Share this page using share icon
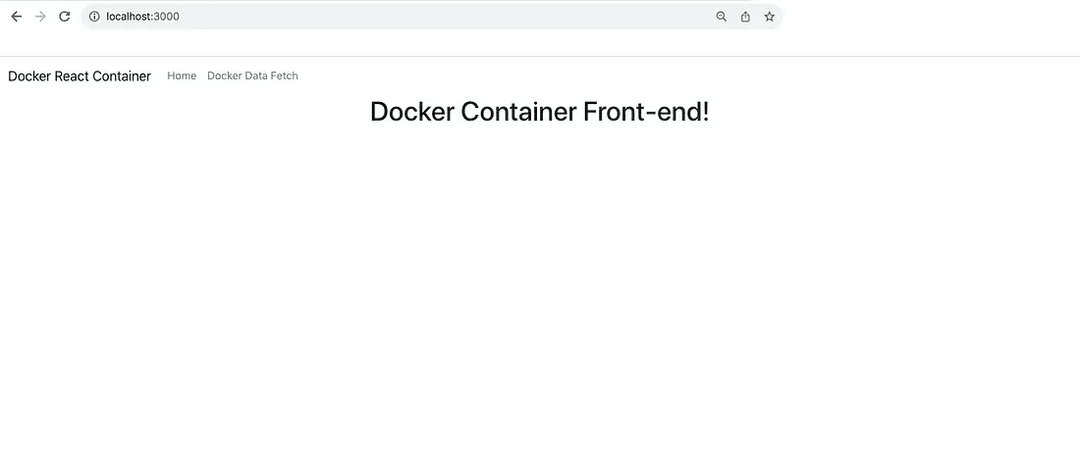The width and height of the screenshot is (1080, 470). [745, 16]
